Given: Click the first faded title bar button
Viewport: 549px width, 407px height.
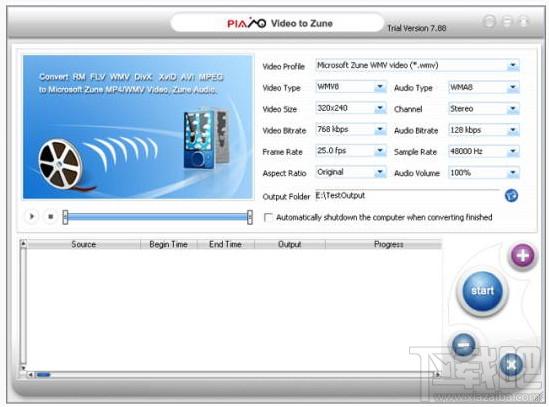Looking at the screenshot, I should [x=489, y=22].
